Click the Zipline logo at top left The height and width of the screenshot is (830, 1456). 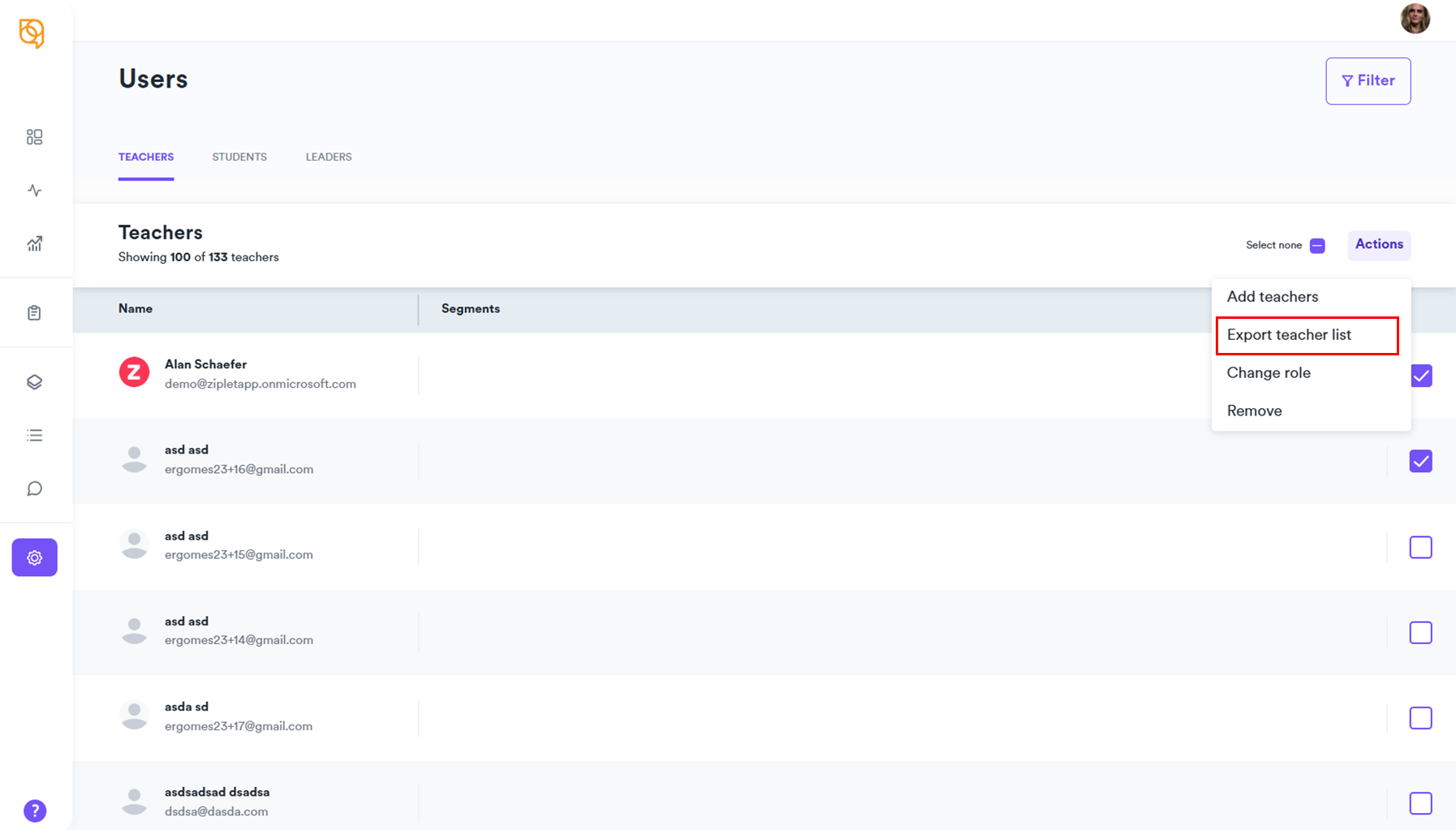(x=32, y=33)
